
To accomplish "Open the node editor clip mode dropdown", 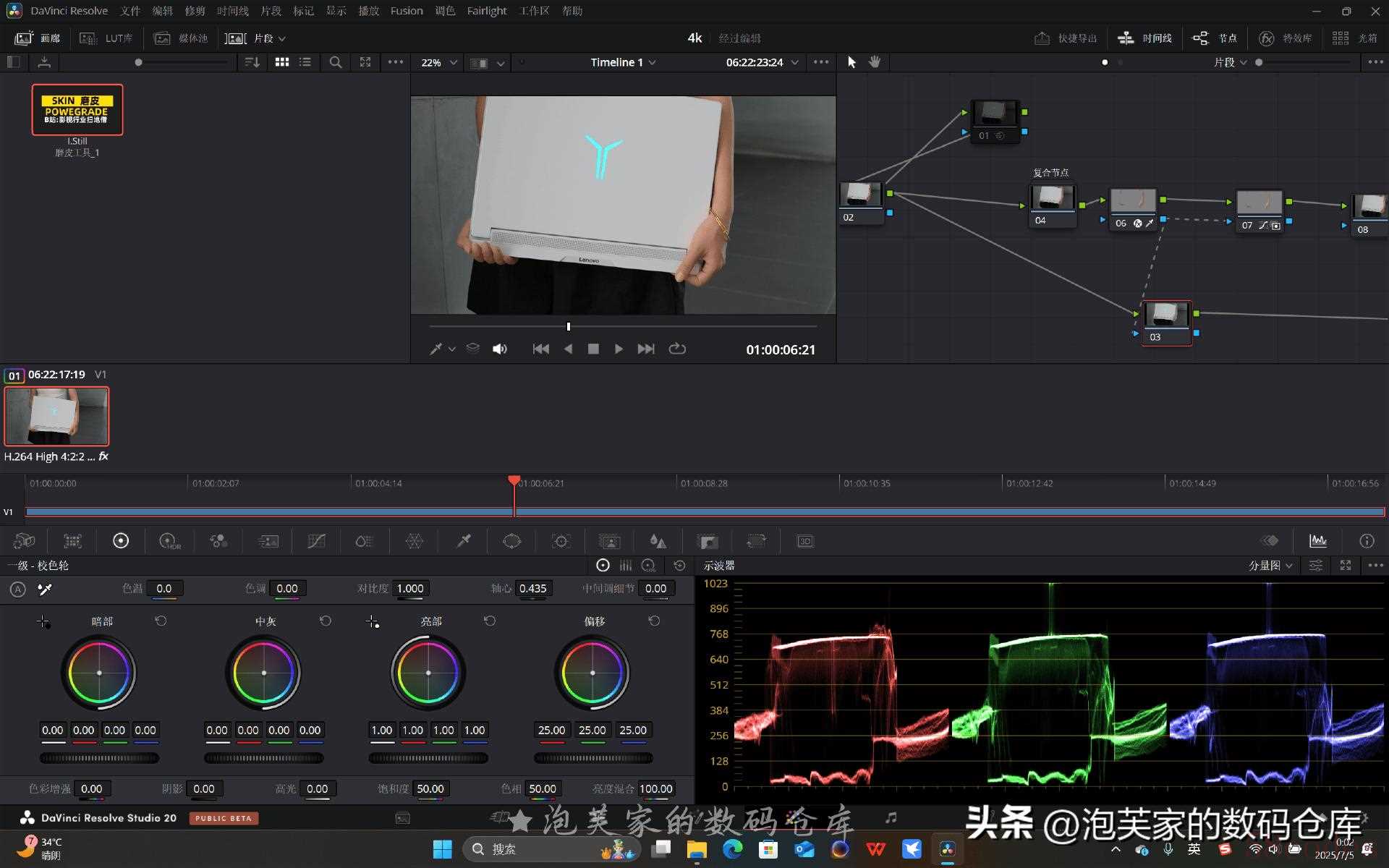I will point(1231,62).
